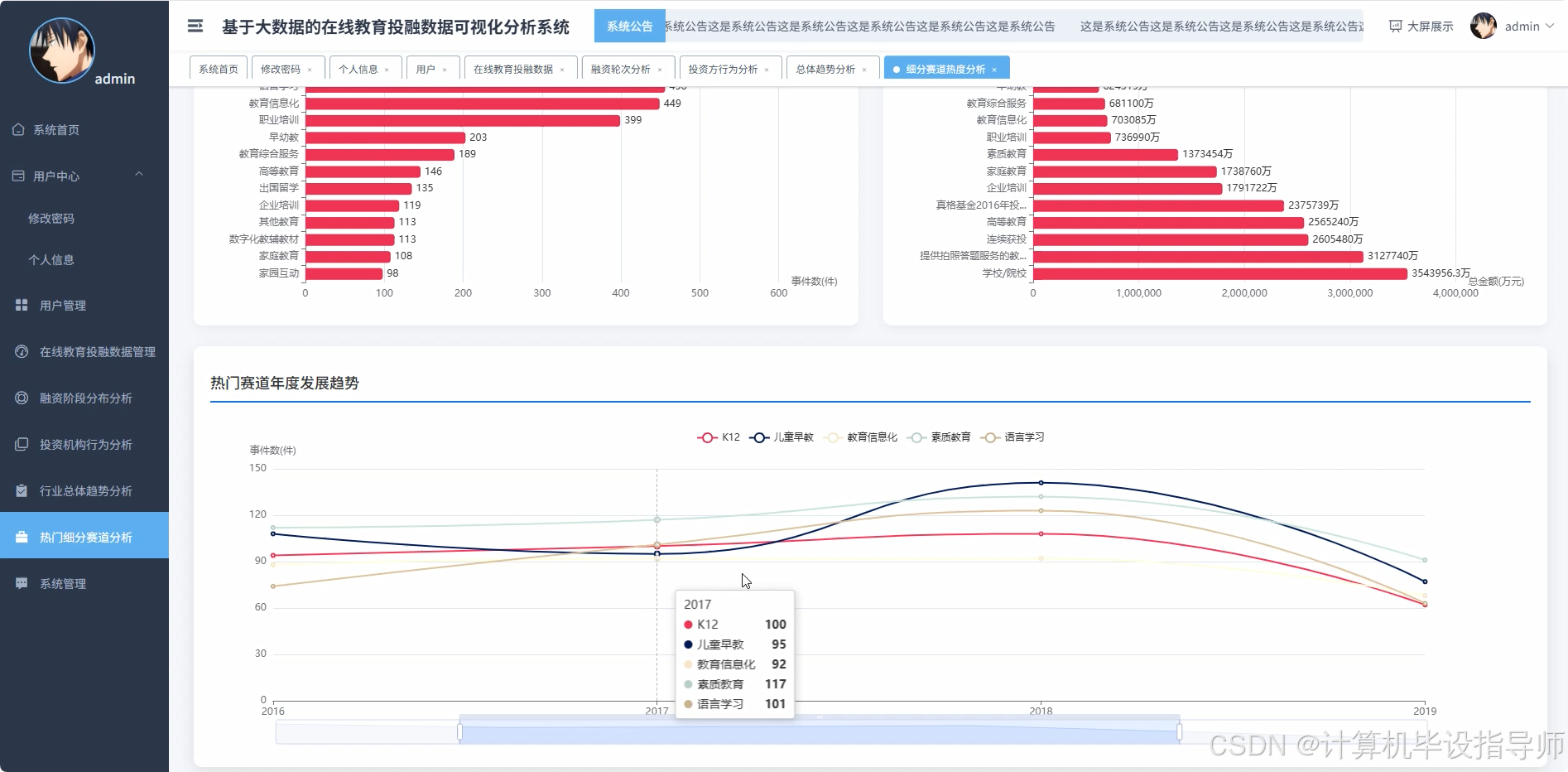Image resolution: width=1568 pixels, height=772 pixels.
Task: Open the admin account dropdown arrow
Action: tap(1550, 27)
